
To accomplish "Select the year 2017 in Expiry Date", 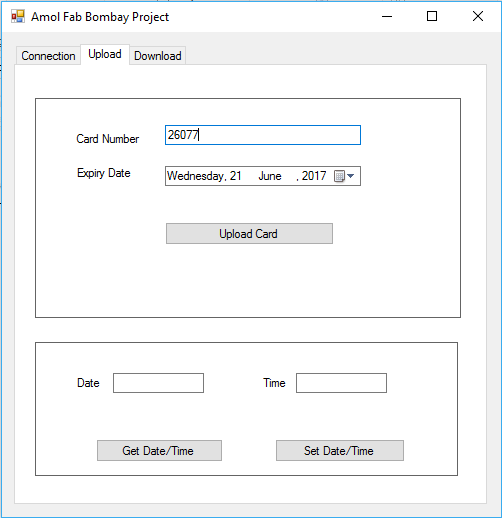I will click(x=314, y=176).
